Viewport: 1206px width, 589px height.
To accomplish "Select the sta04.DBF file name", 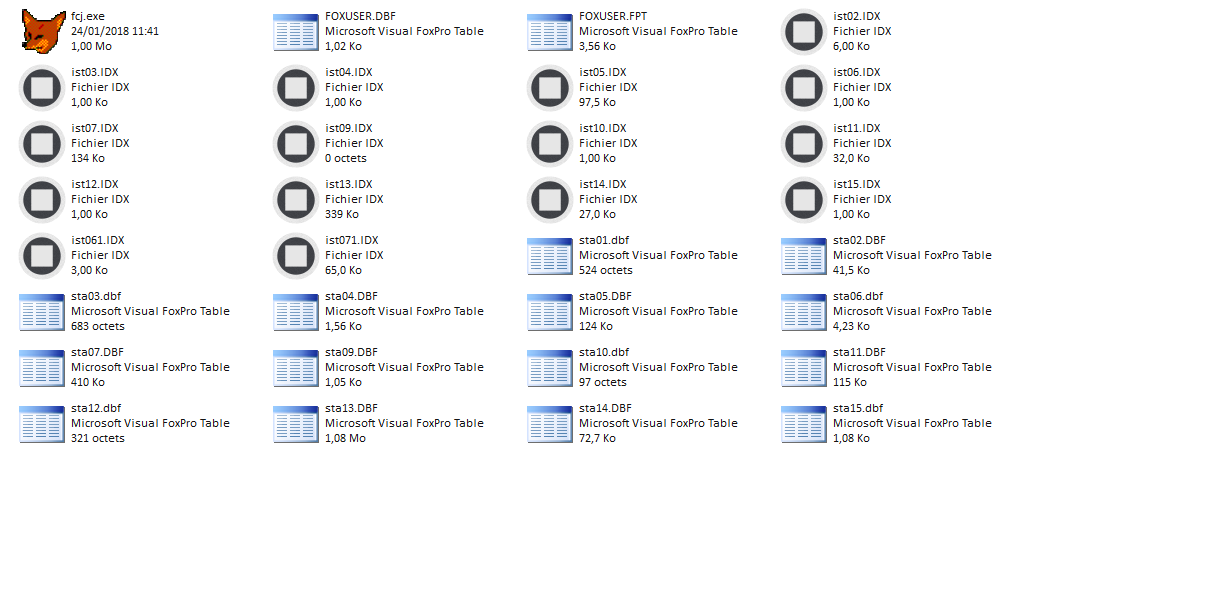I will (x=351, y=296).
